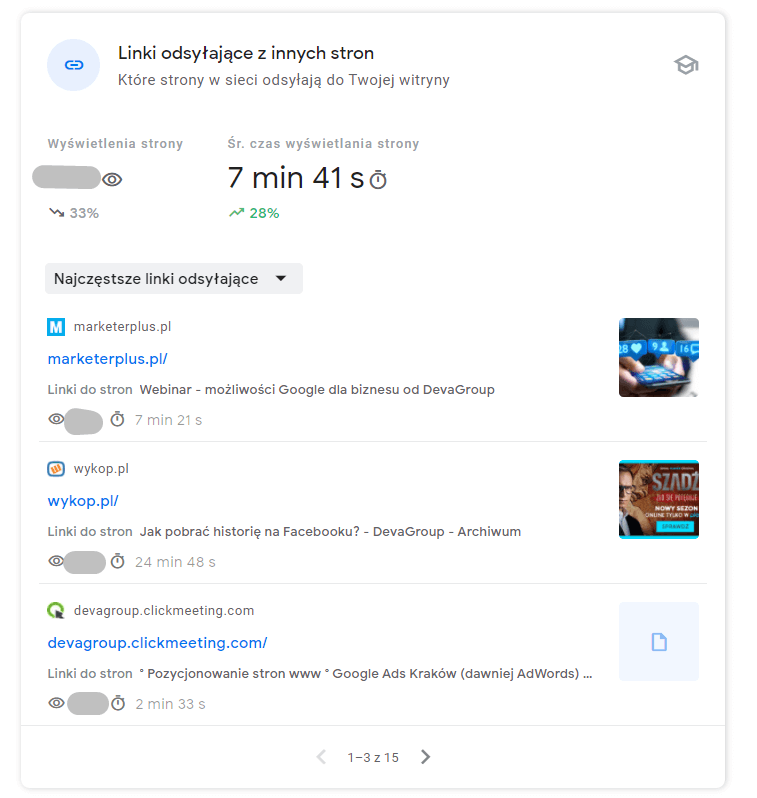Click the eye icon beside page views total
This screenshot has height=798, width=757.
pos(112,180)
